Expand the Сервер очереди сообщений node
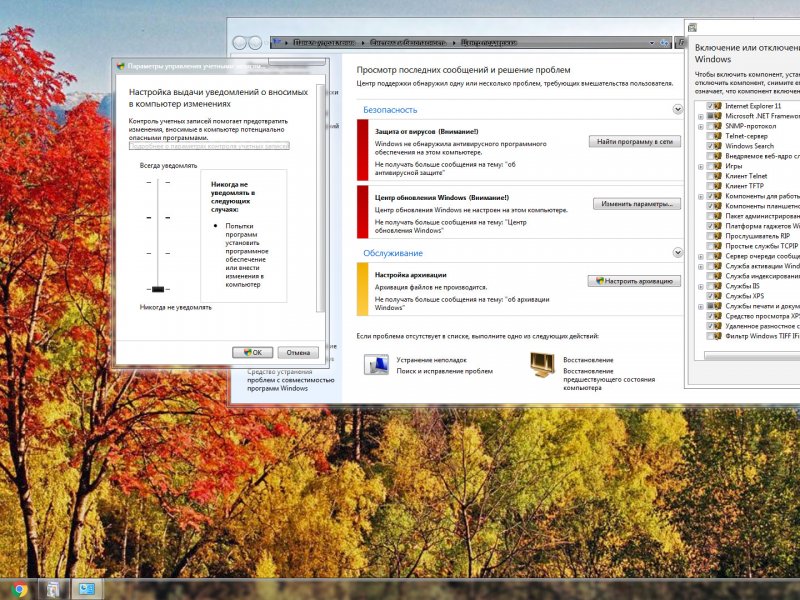 [x=701, y=257]
